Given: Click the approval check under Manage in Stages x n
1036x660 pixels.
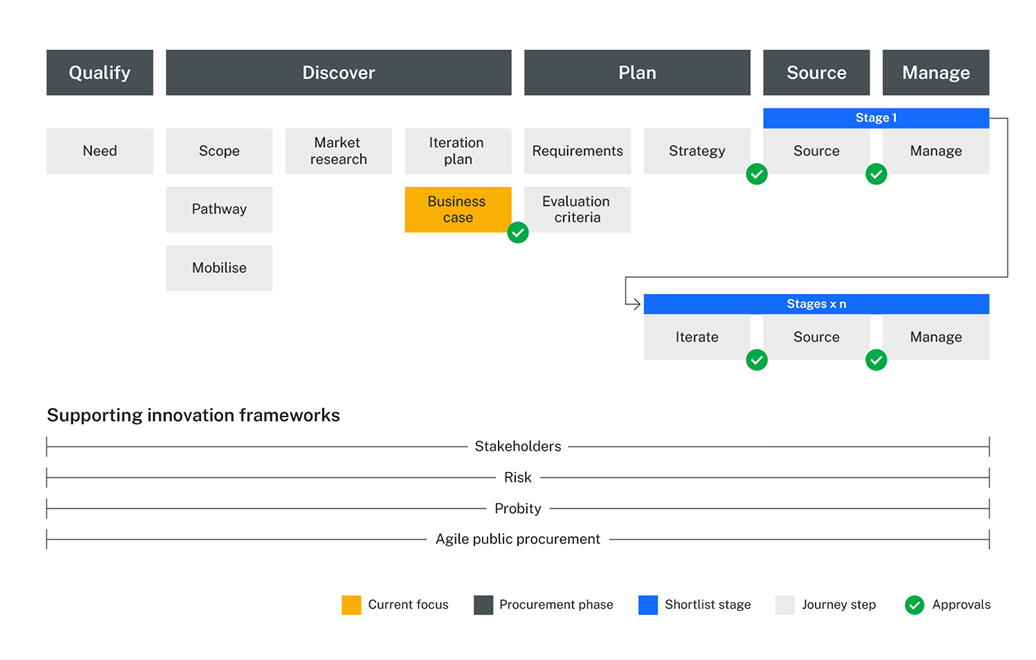Looking at the screenshot, I should coord(876,360).
